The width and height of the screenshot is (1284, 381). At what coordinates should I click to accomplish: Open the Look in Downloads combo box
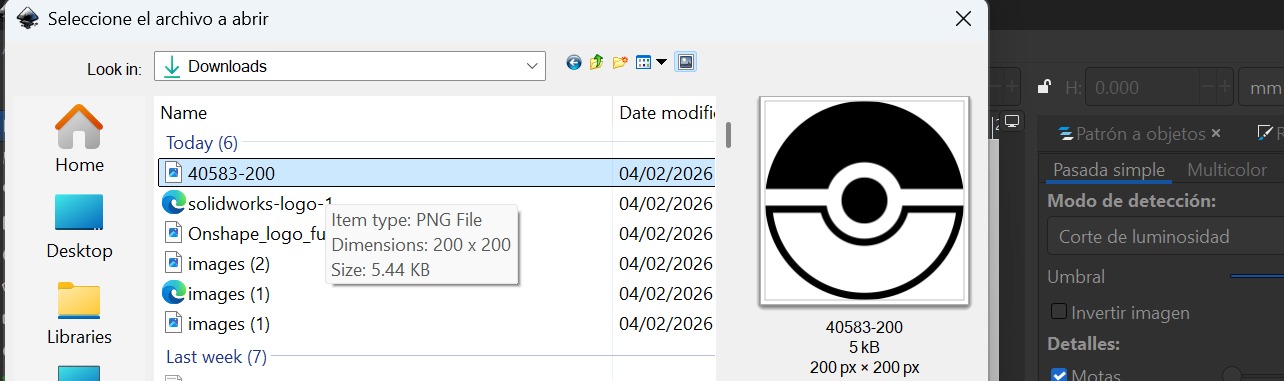pyautogui.click(x=350, y=67)
